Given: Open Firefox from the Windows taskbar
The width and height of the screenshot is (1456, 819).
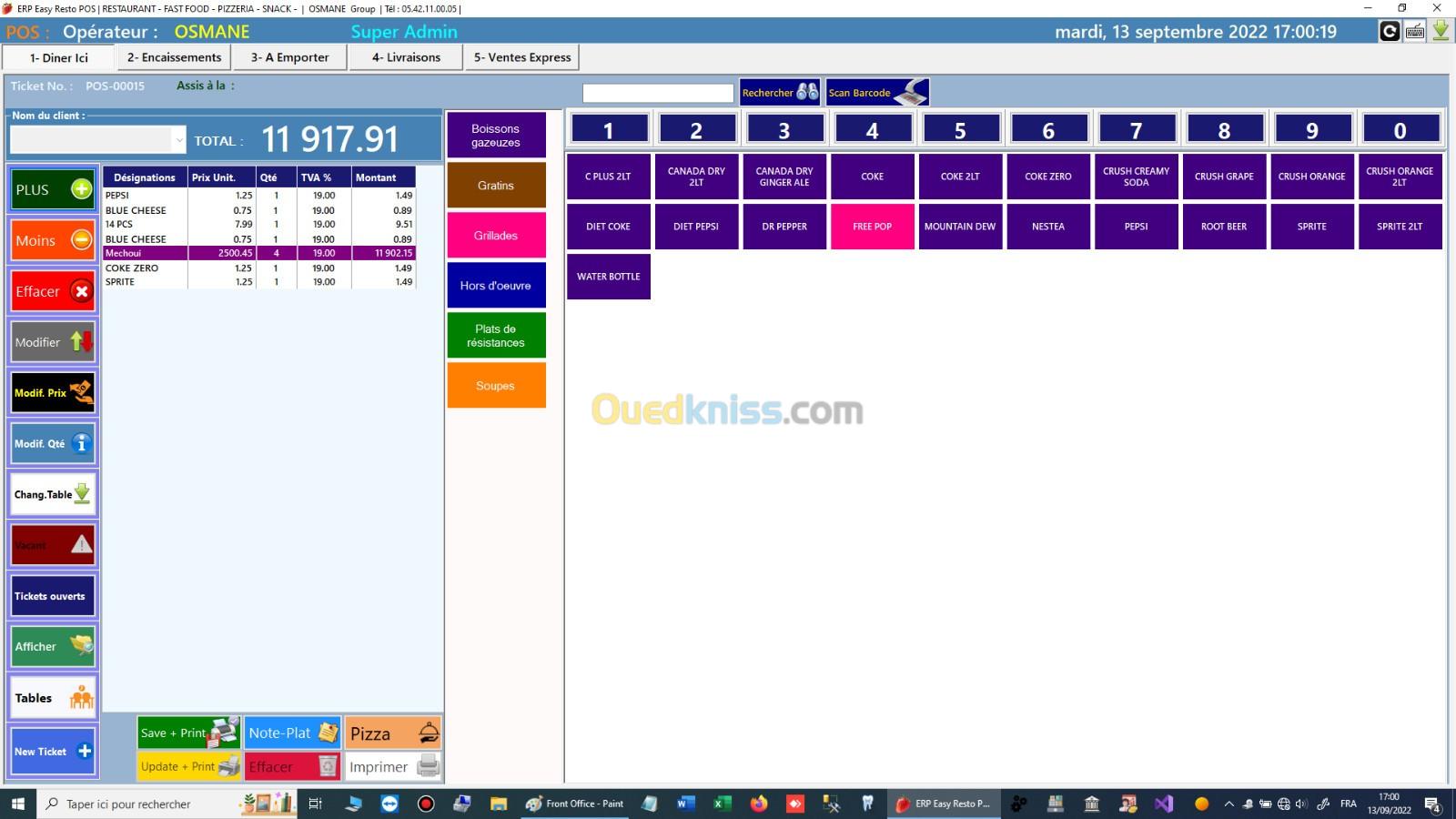Looking at the screenshot, I should [758, 804].
